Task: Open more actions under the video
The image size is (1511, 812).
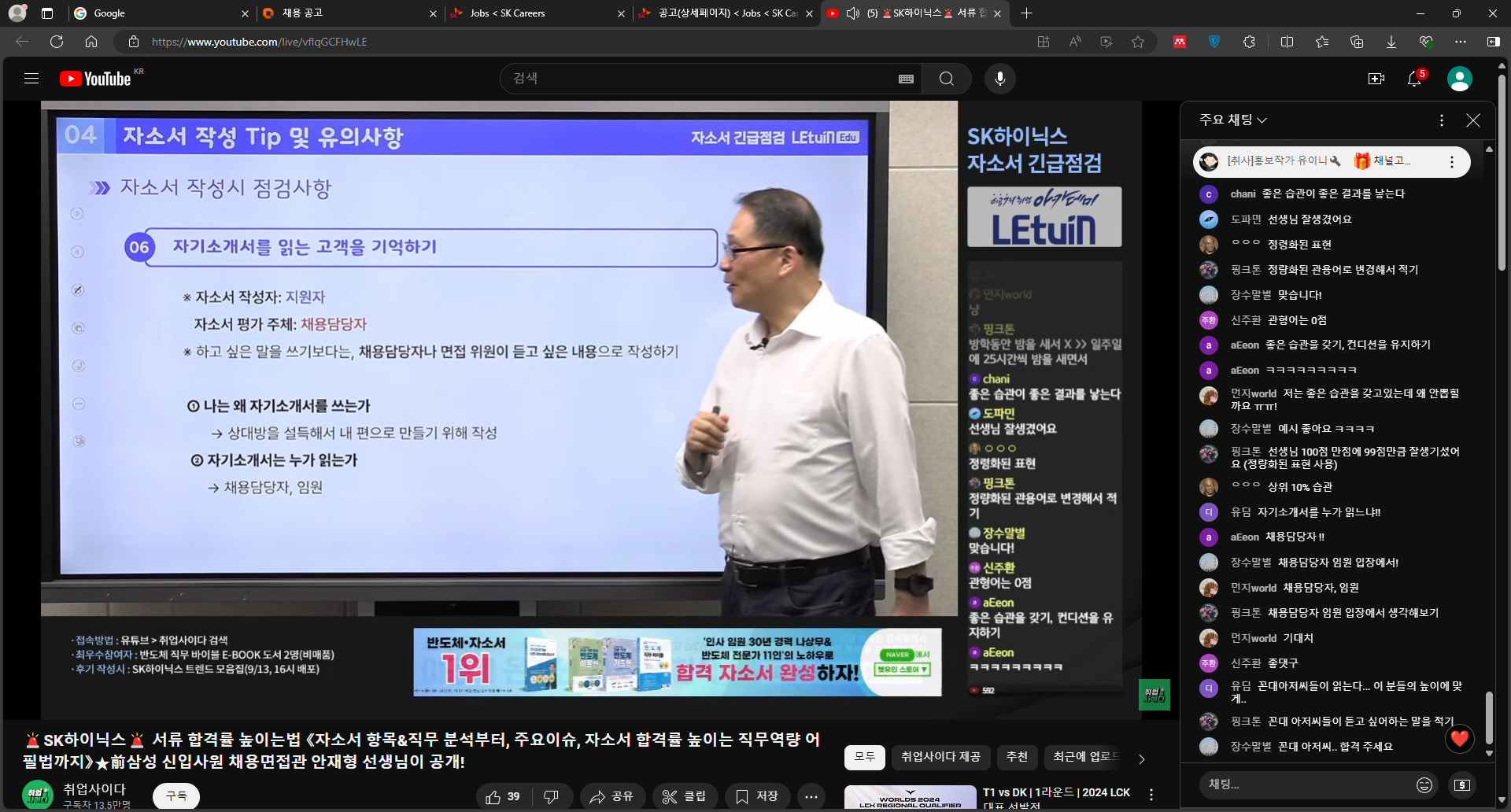Action: click(811, 797)
